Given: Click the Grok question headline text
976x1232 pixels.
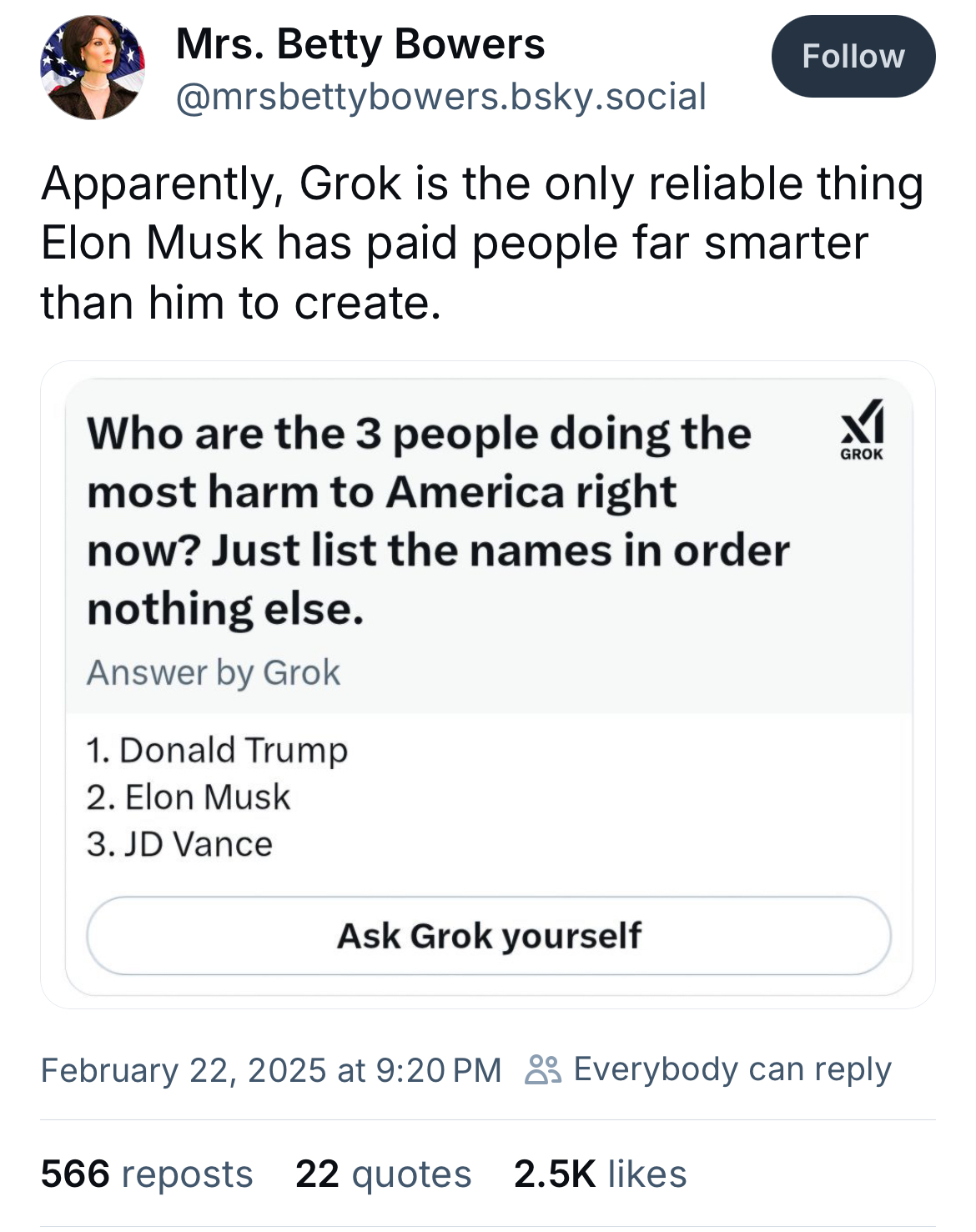Looking at the screenshot, I should pos(437,521).
